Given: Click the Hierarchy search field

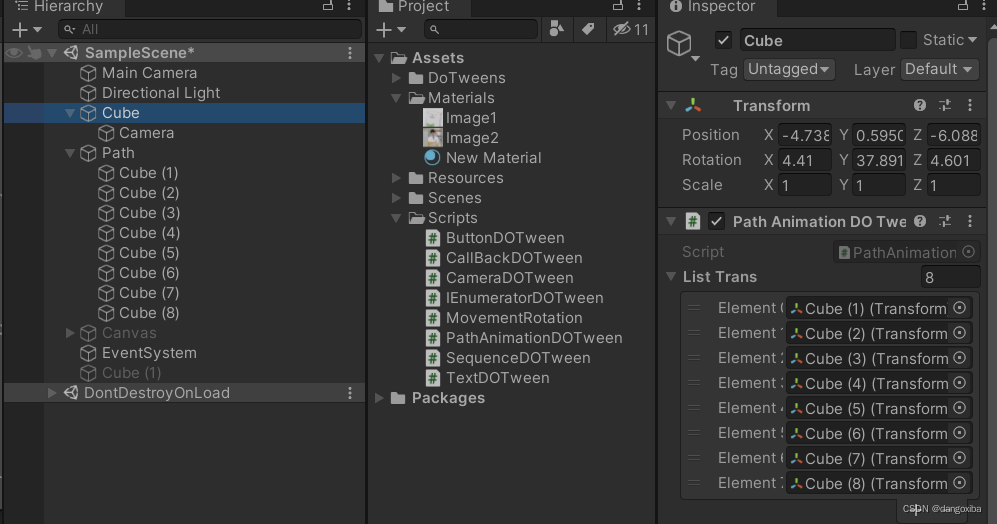Looking at the screenshot, I should 210,29.
